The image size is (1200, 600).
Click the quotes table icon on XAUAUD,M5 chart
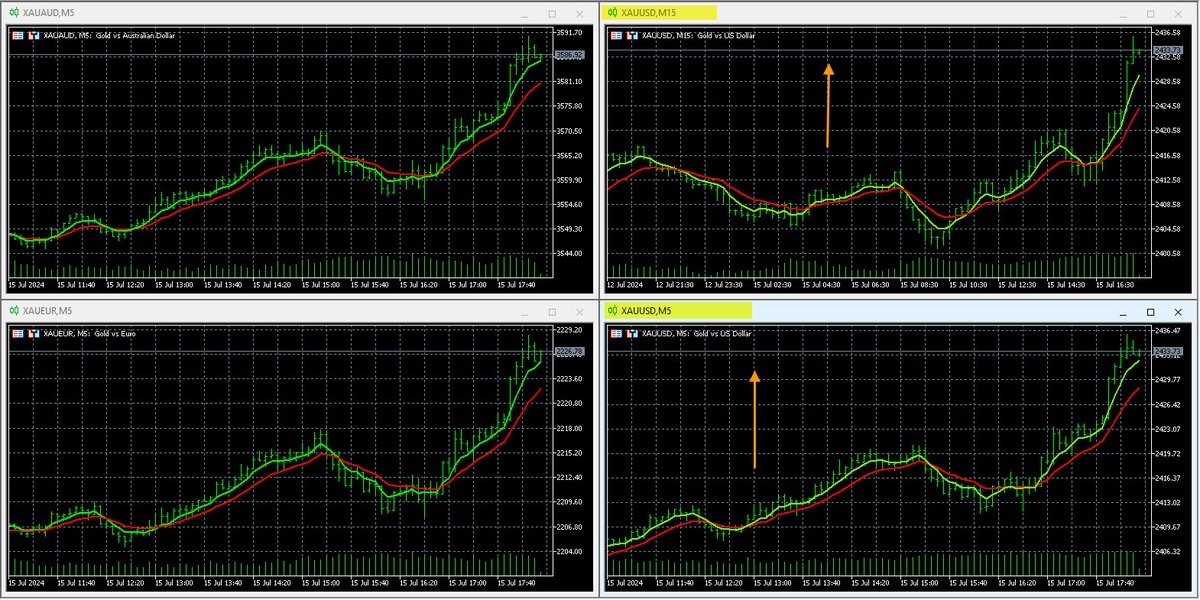point(19,33)
